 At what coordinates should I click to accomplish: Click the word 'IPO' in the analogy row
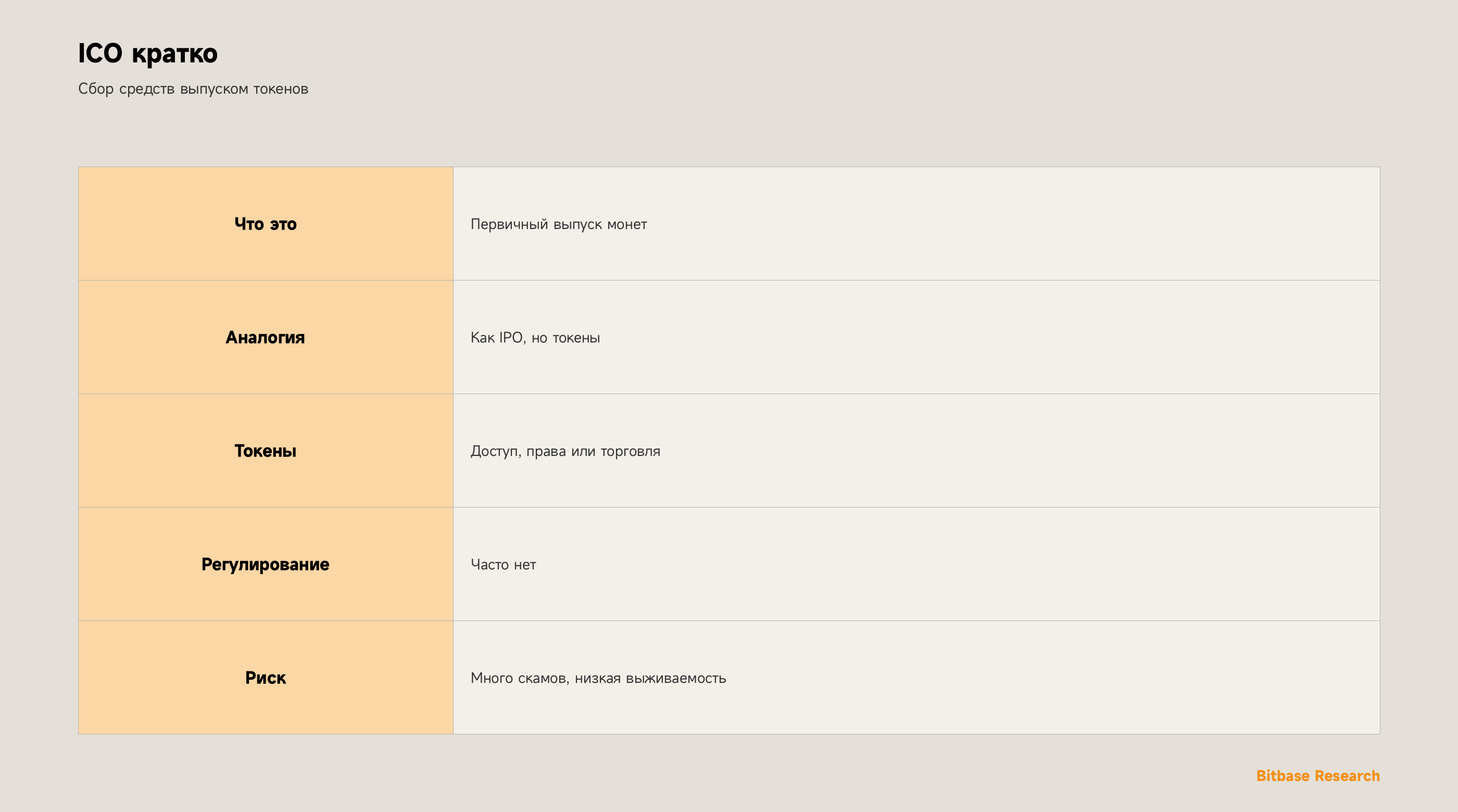click(510, 338)
